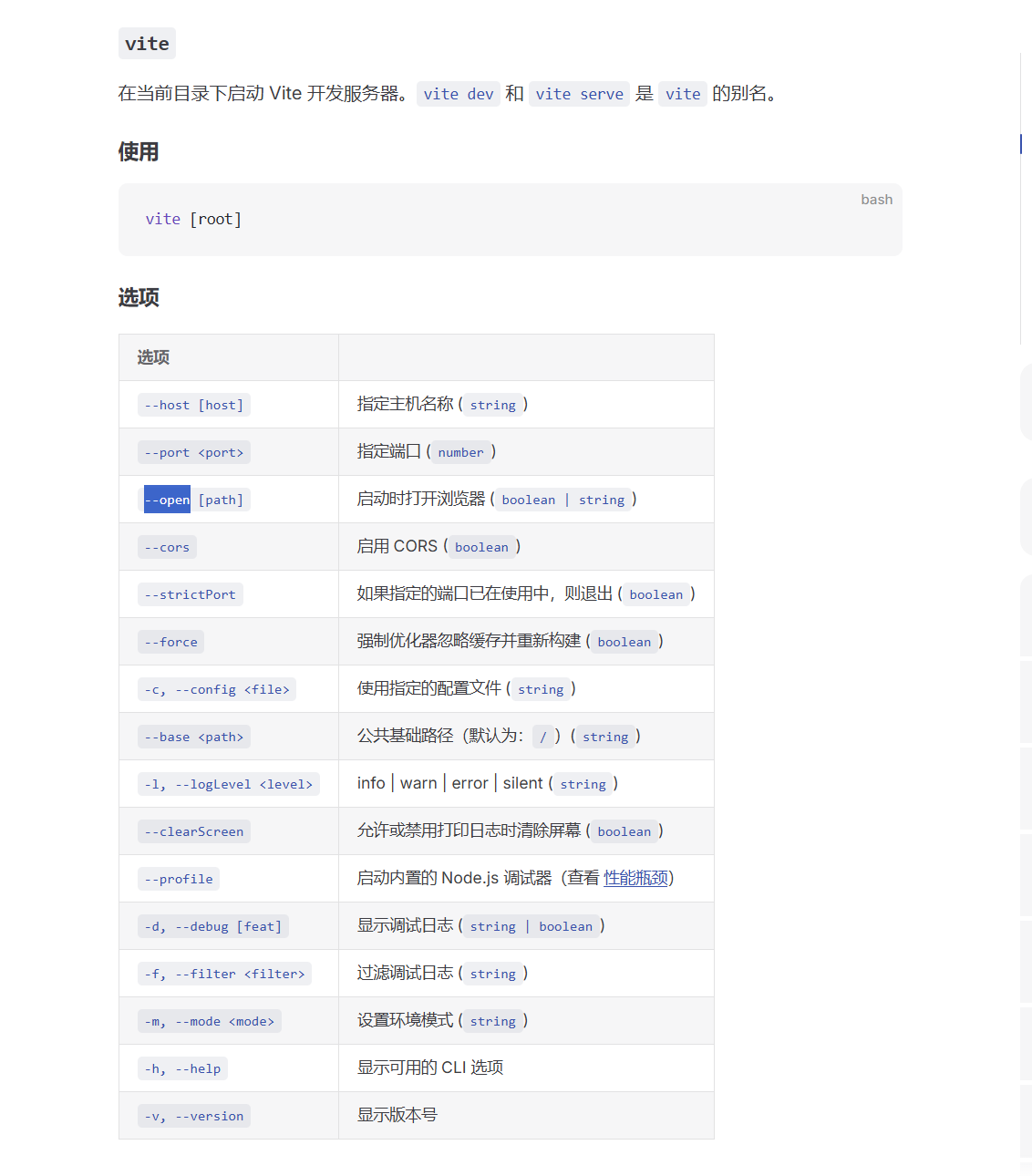The image size is (1032, 1176).
Task: Click the '-v, --version' option
Action: [194, 1116]
